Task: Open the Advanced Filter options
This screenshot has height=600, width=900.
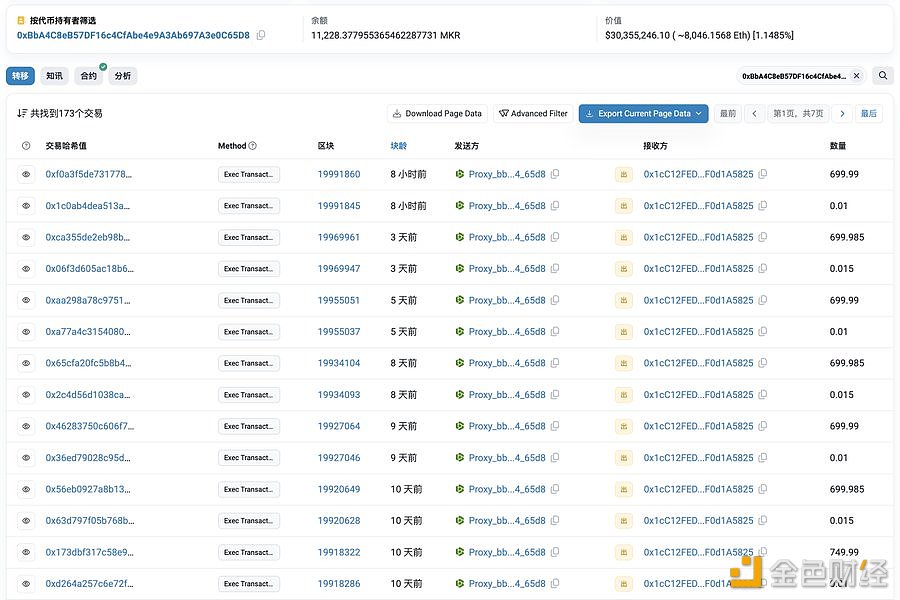Action: (x=533, y=114)
